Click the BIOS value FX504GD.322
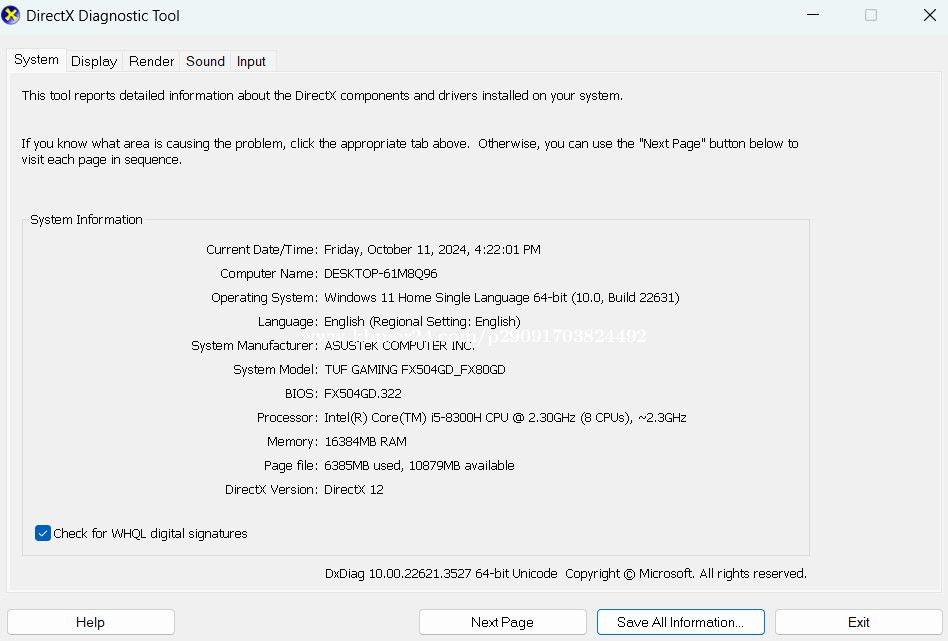Viewport: 948px width, 641px height. pyautogui.click(x=363, y=394)
